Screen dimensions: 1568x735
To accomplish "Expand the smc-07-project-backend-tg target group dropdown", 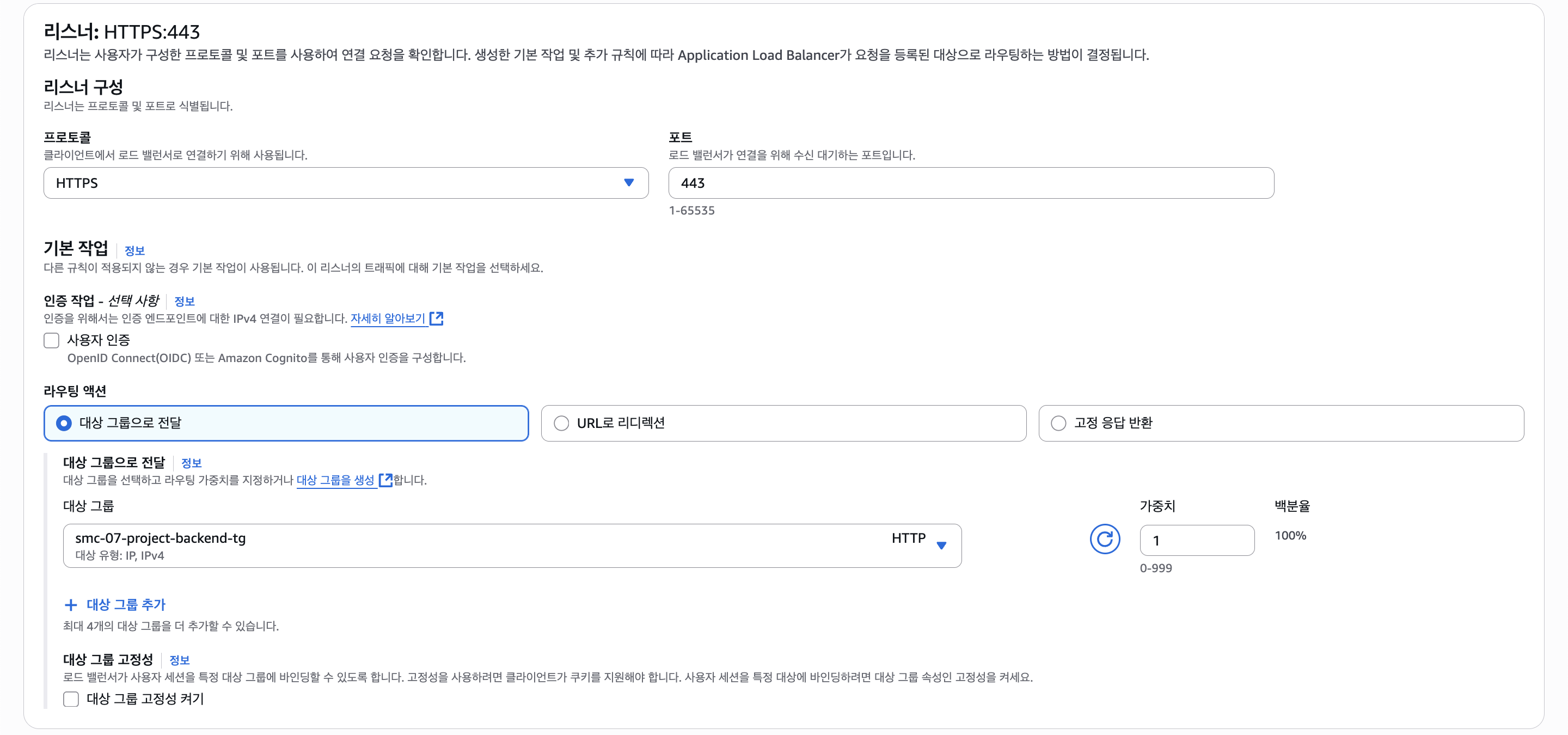I will click(511, 546).
